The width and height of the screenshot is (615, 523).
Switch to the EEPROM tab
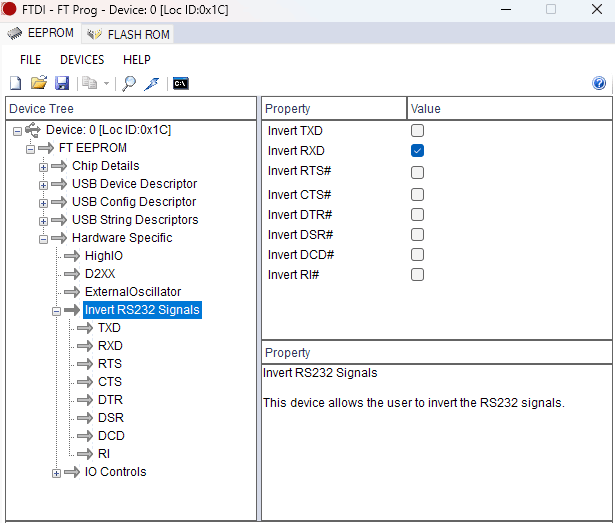pos(40,33)
